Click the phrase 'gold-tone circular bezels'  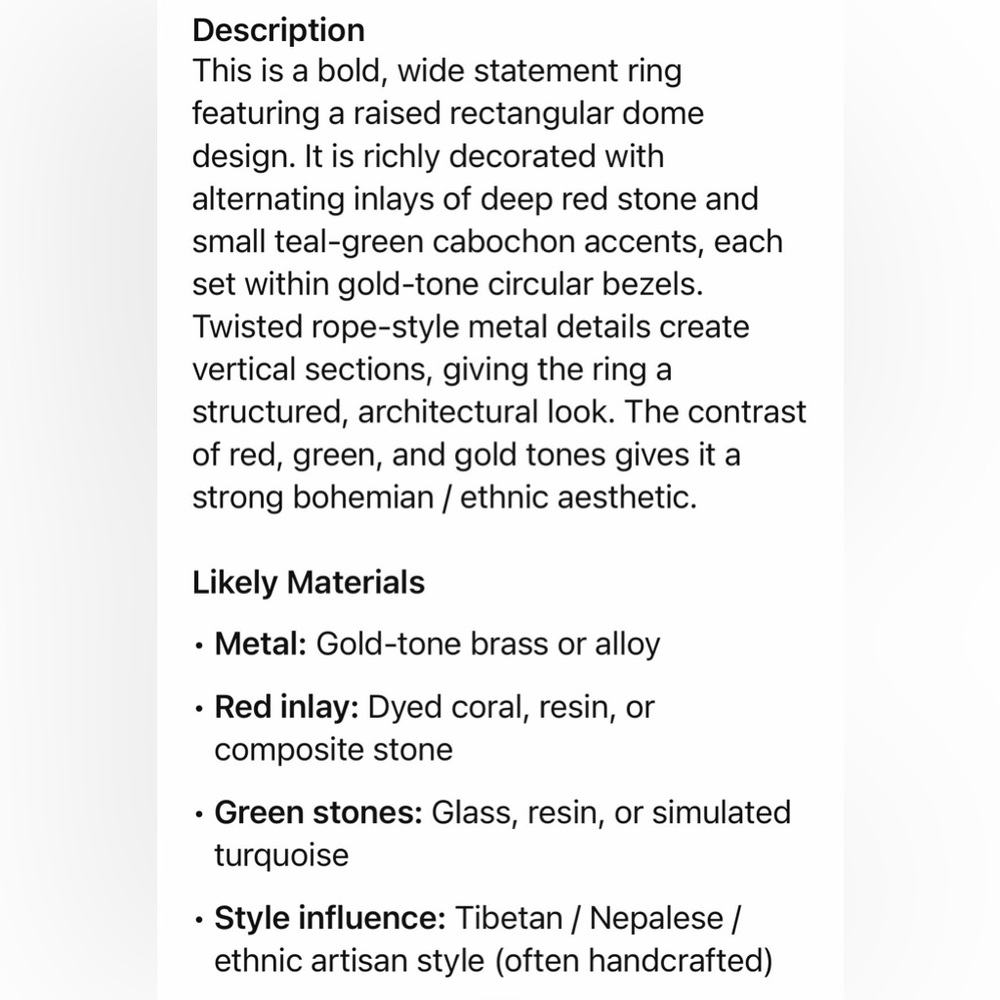click(x=518, y=284)
